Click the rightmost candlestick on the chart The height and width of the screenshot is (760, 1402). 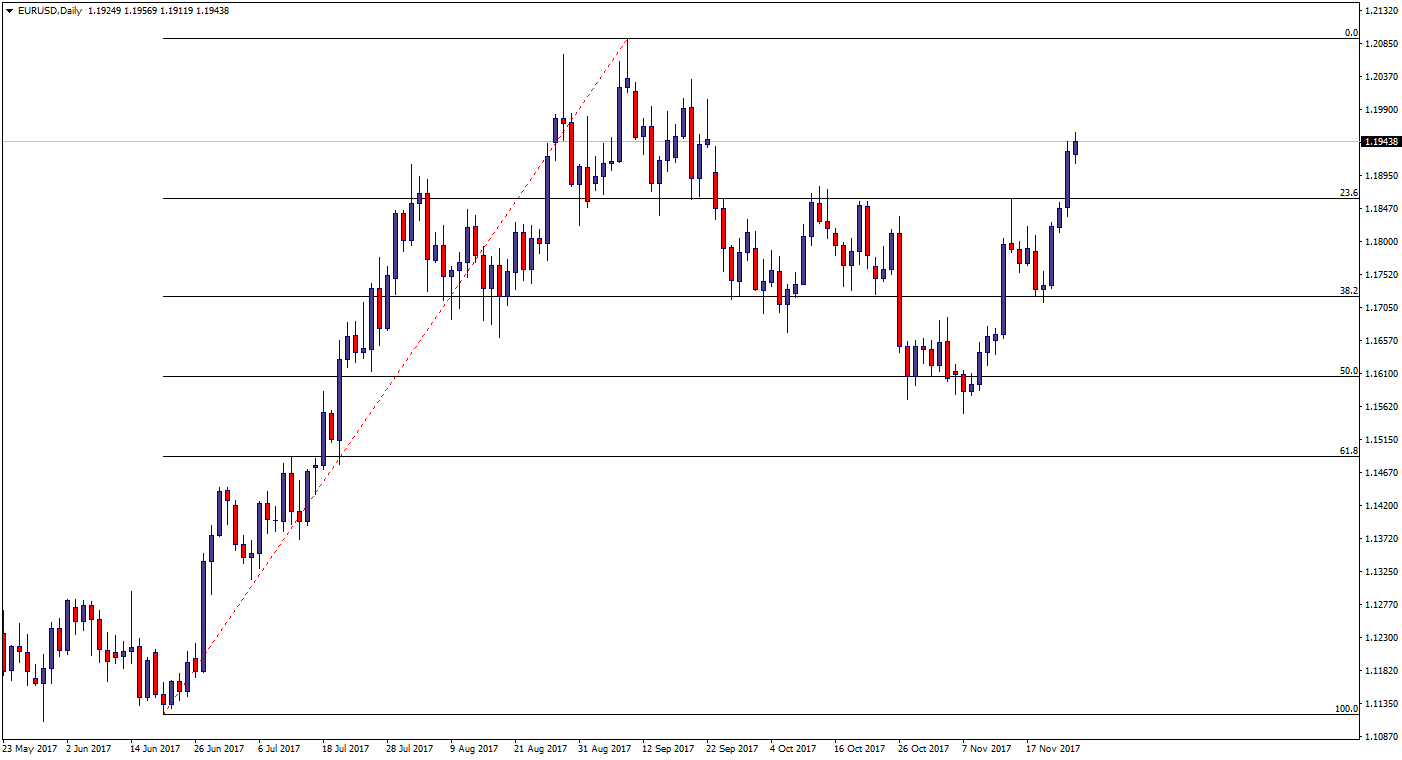point(1076,148)
